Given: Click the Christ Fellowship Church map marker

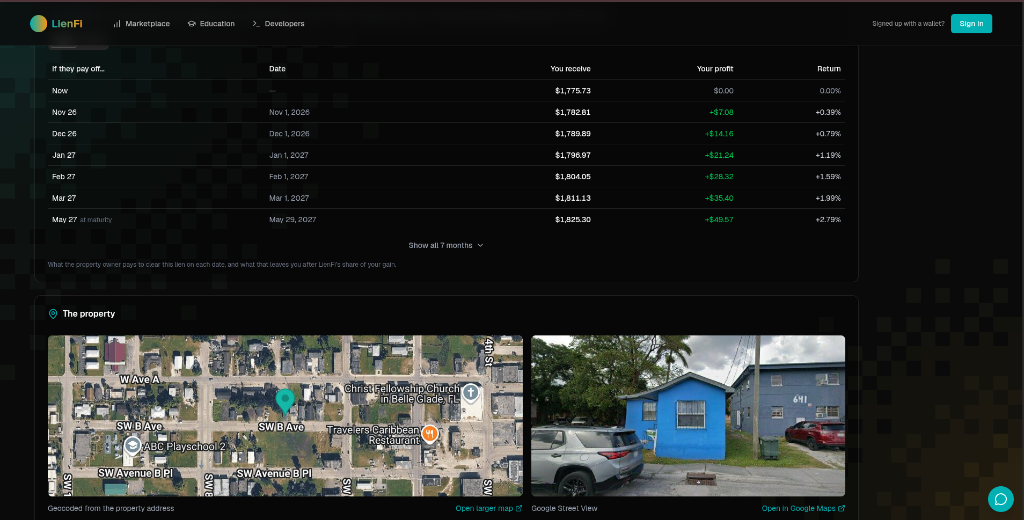Looking at the screenshot, I should [470, 393].
